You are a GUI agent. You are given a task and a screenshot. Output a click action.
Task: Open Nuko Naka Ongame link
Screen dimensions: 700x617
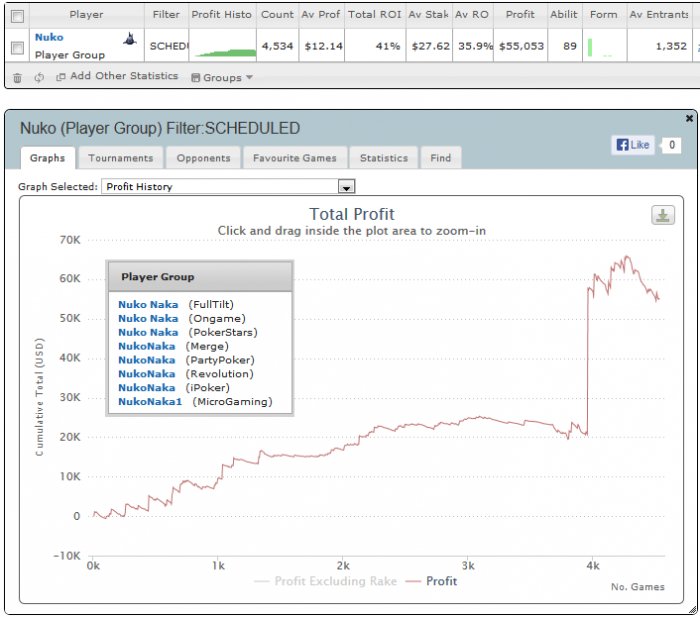pyautogui.click(x=148, y=318)
